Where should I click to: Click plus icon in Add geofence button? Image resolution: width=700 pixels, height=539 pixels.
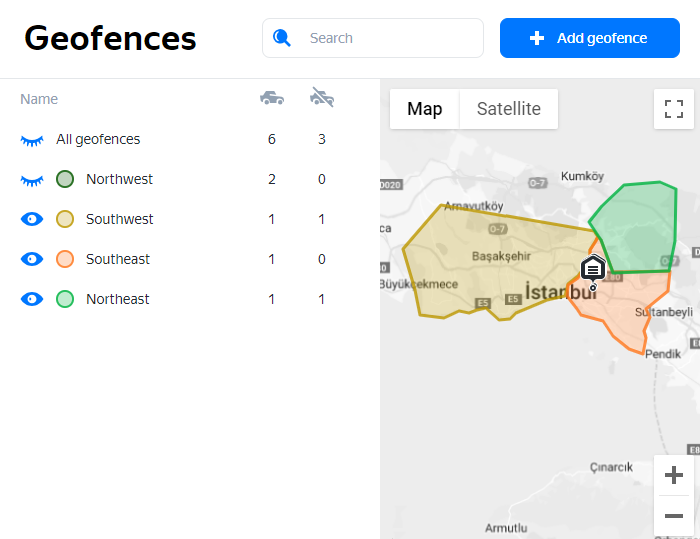(537, 38)
